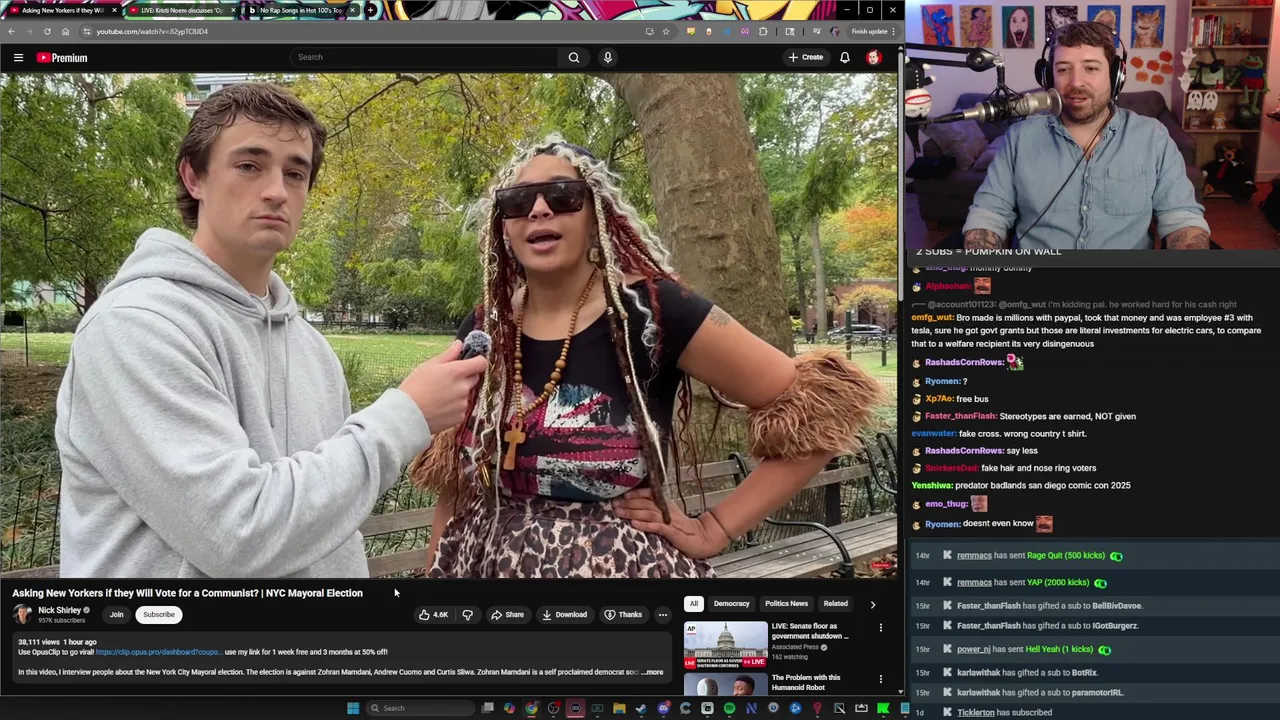Open the YouTube account avatar menu
The image size is (1280, 720).
[873, 57]
